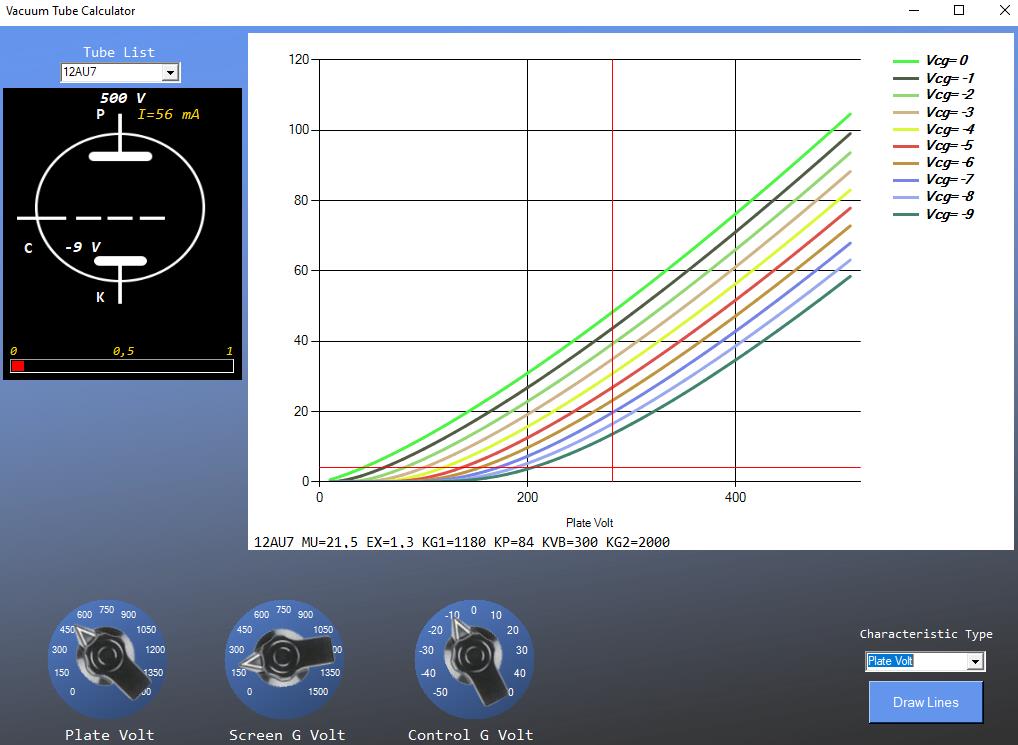Maximize the Vacuum Tube Calculator window

pyautogui.click(x=959, y=10)
